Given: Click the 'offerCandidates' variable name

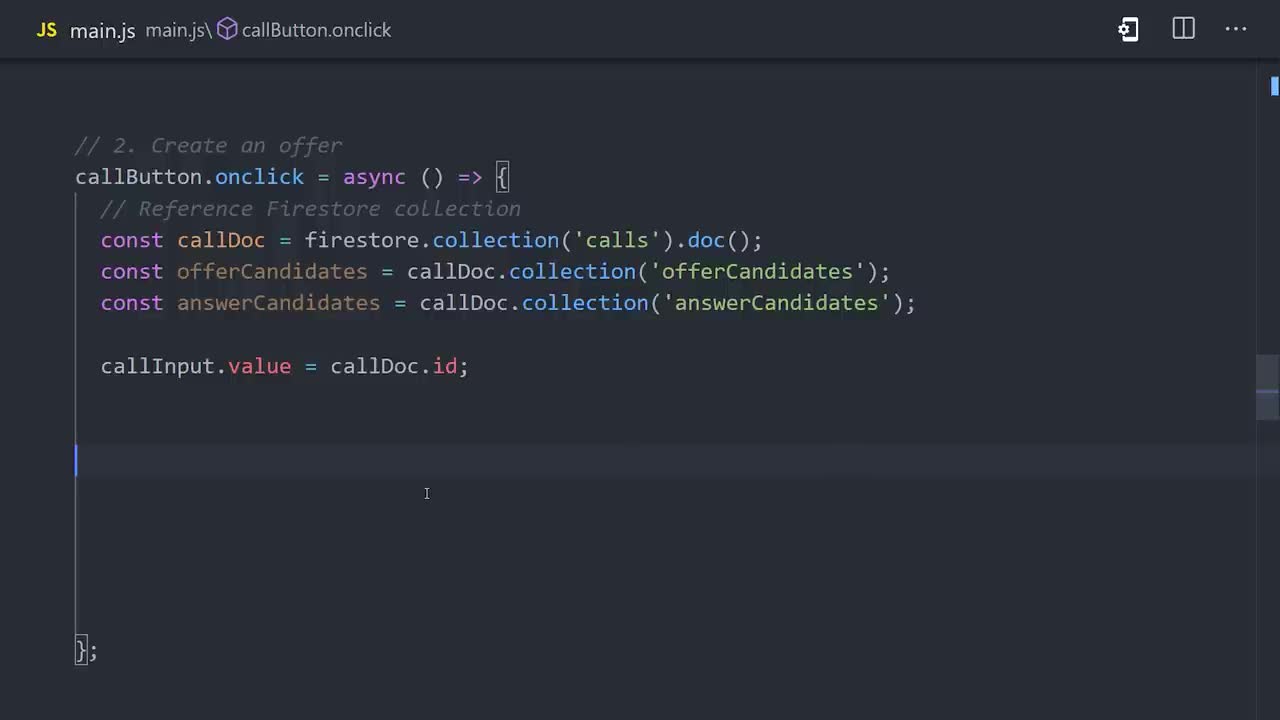Looking at the screenshot, I should click(272, 271).
